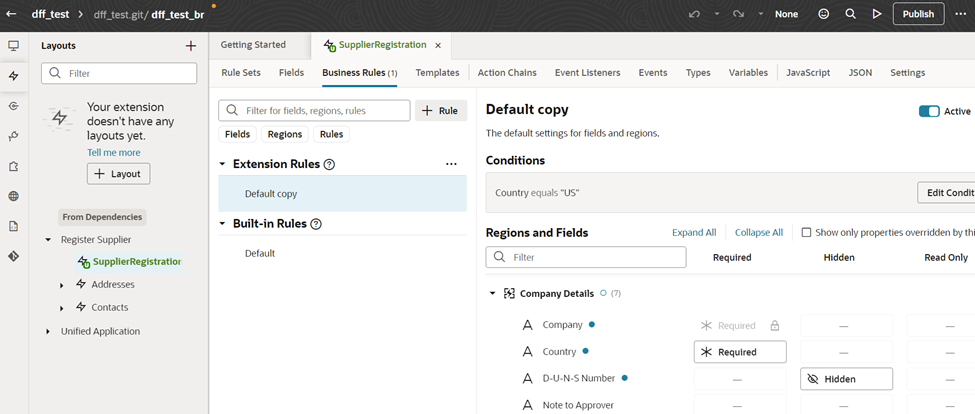975x414 pixels.
Task: Toggle Hidden for D-U-N-S Number field
Action: pos(846,379)
